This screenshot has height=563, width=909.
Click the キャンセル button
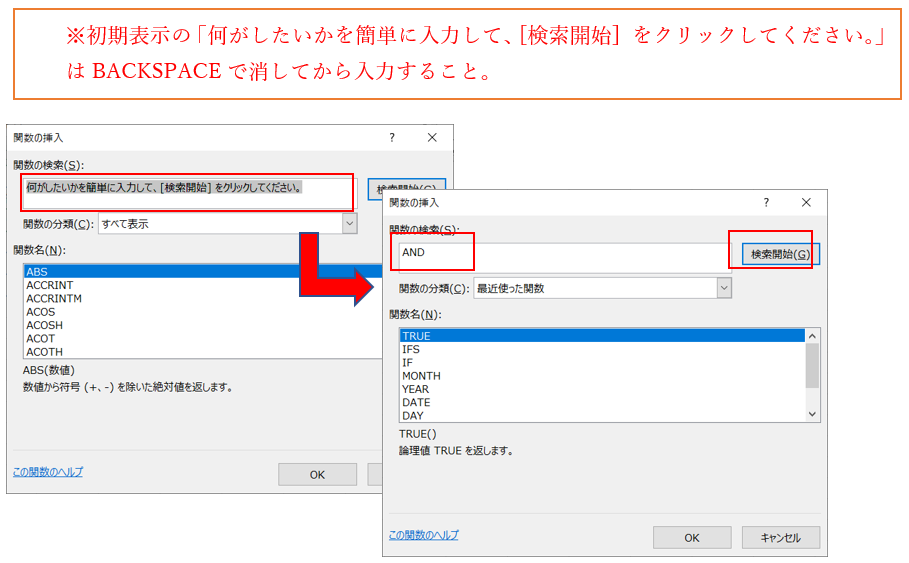pyautogui.click(x=780, y=537)
